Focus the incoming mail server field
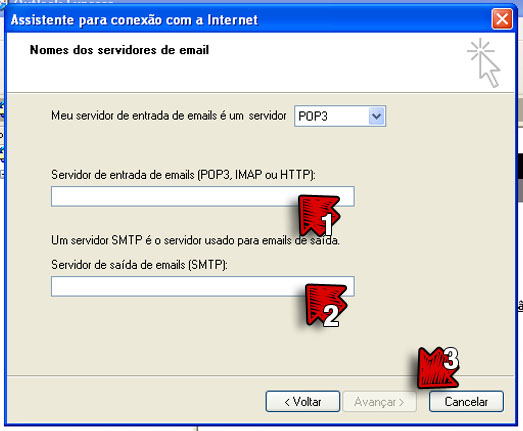 tap(203, 196)
